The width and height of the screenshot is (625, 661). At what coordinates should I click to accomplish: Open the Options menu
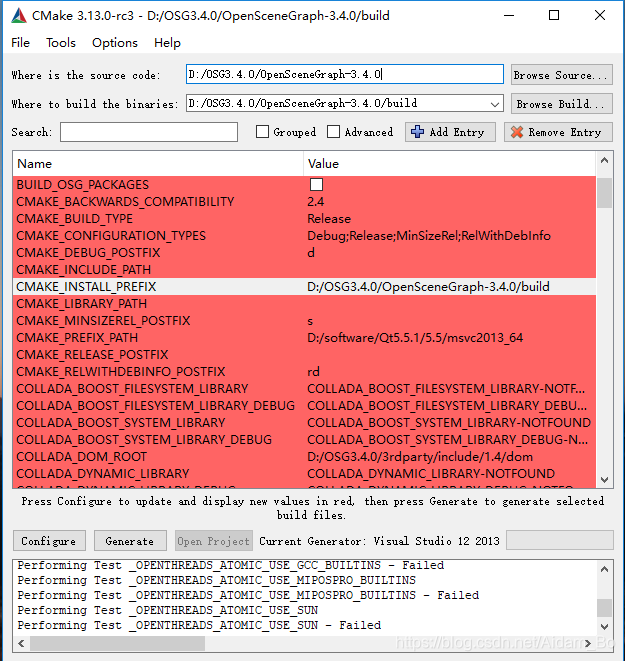click(x=115, y=43)
